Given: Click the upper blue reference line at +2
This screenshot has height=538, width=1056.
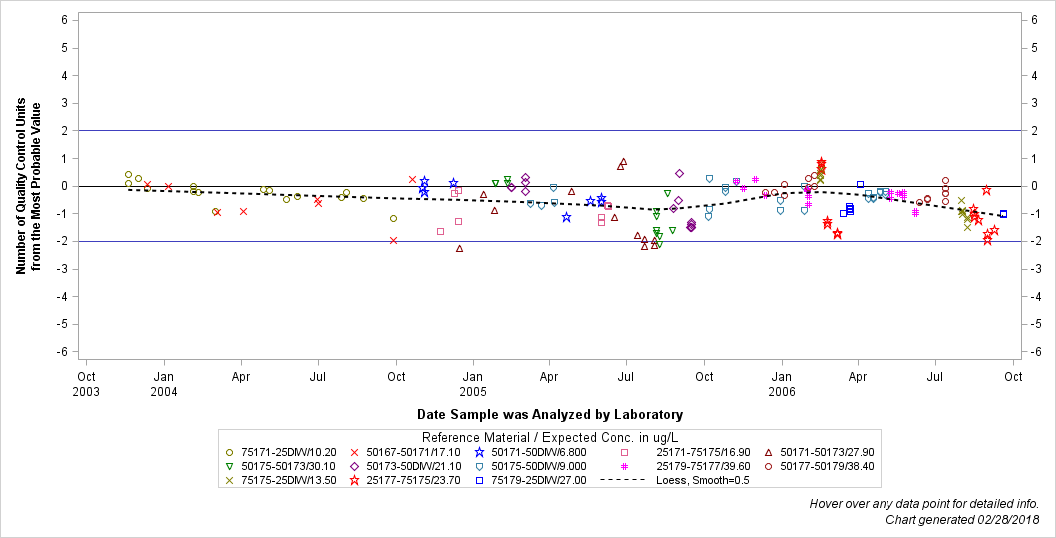Looking at the screenshot, I should click(549, 131).
